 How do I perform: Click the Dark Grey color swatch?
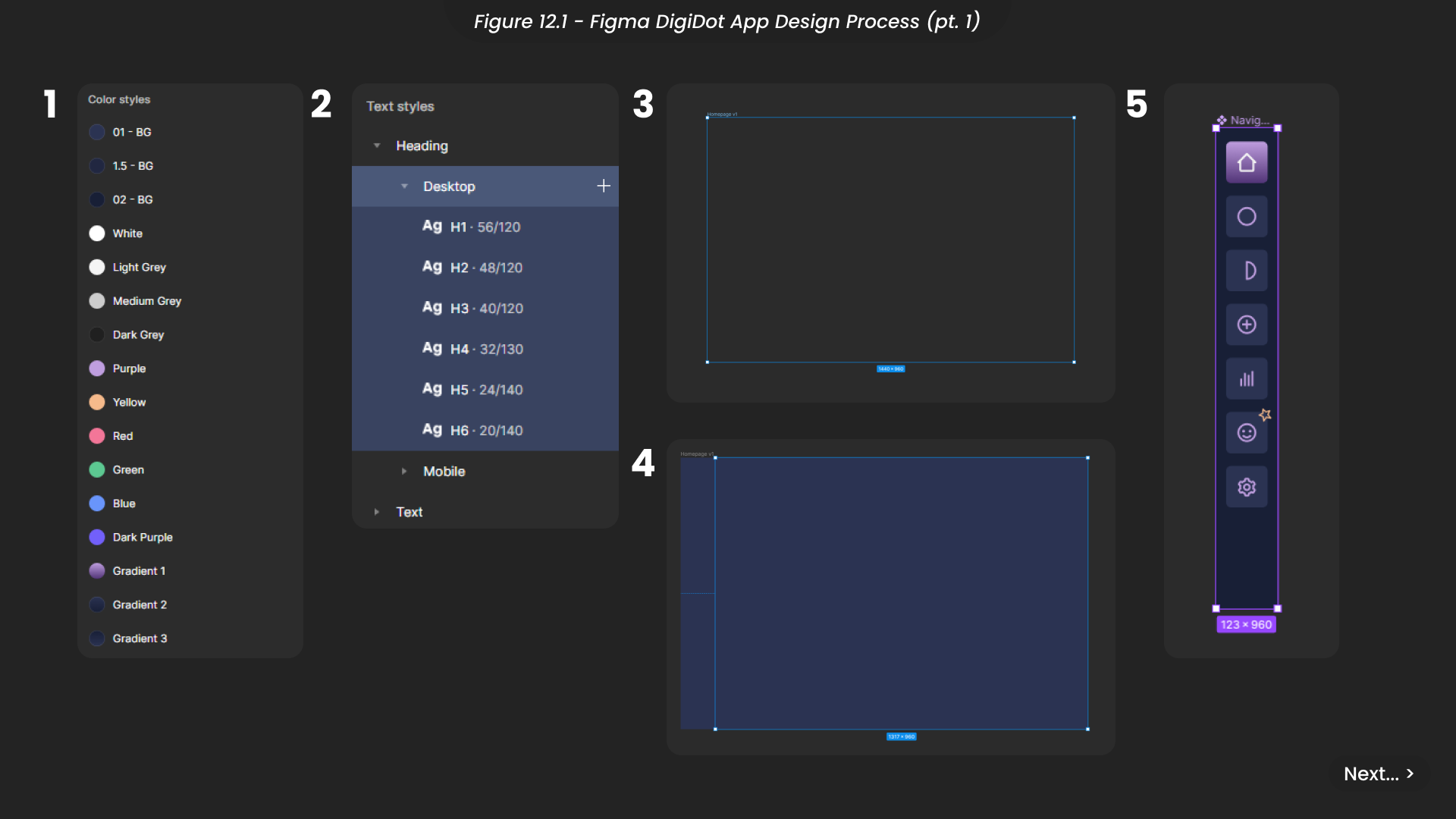[97, 334]
